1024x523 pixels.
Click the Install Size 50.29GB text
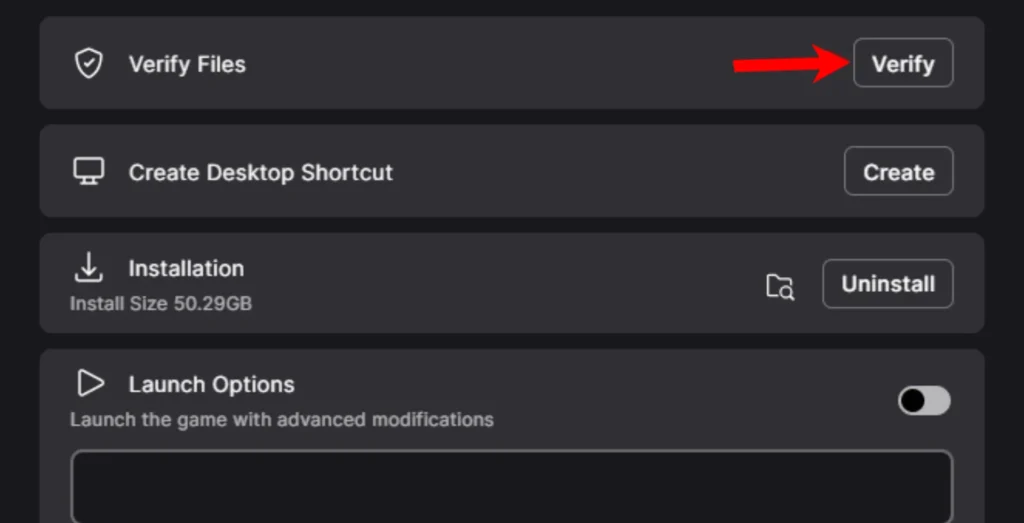161,302
